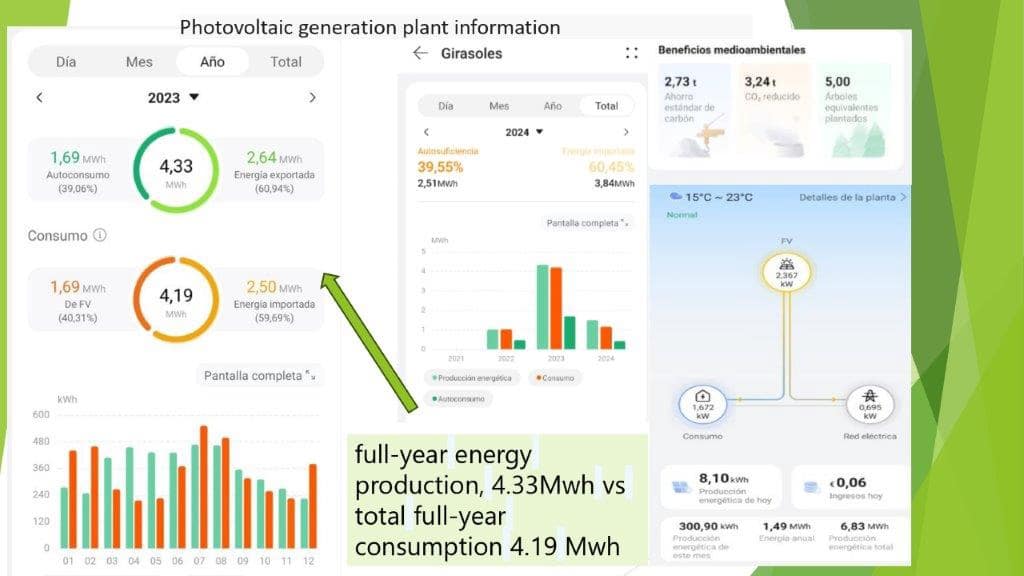Tap the back arrow beside Girasoles
The width and height of the screenshot is (1024, 576).
(x=420, y=53)
